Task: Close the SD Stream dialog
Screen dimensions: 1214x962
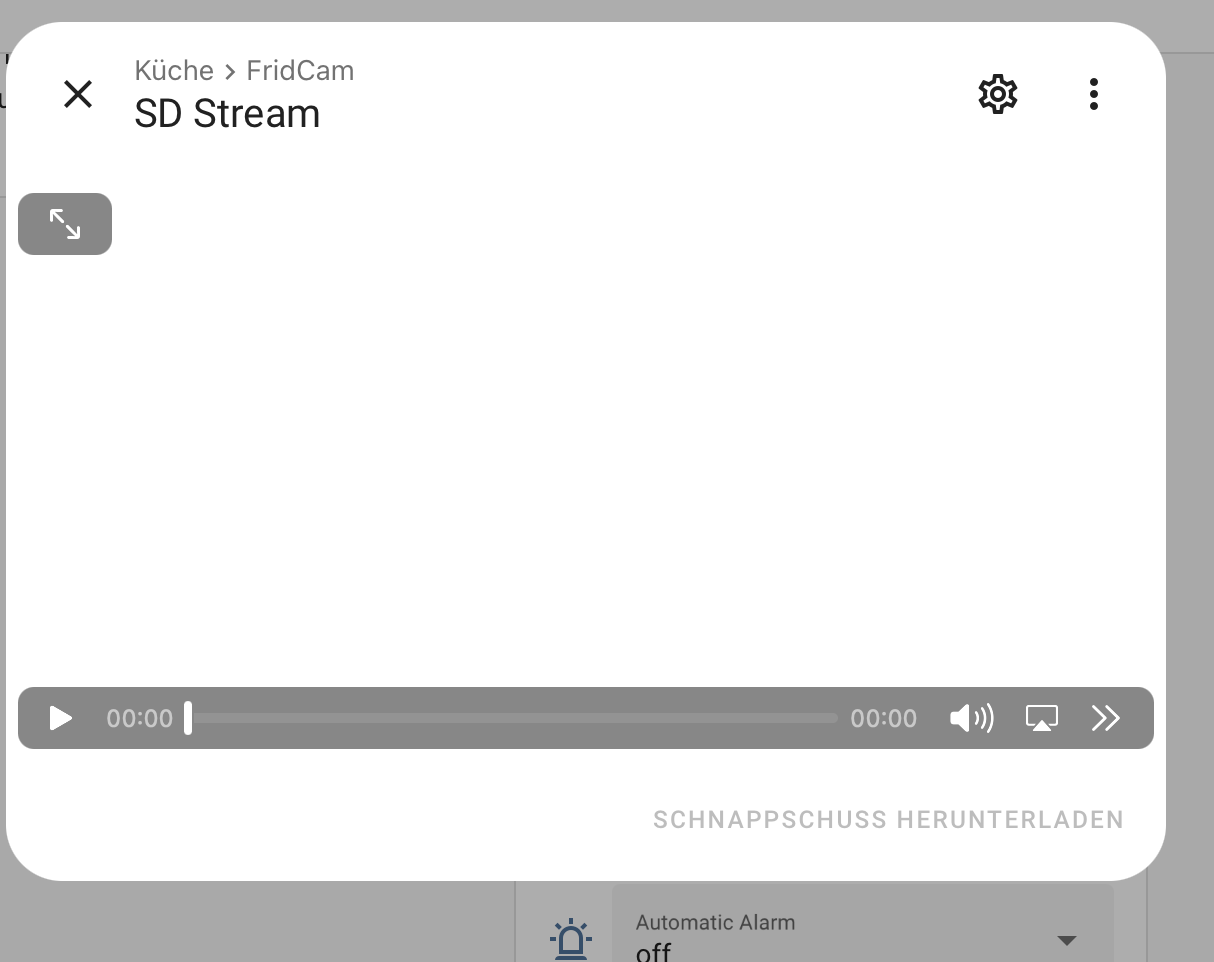Action: [x=78, y=94]
